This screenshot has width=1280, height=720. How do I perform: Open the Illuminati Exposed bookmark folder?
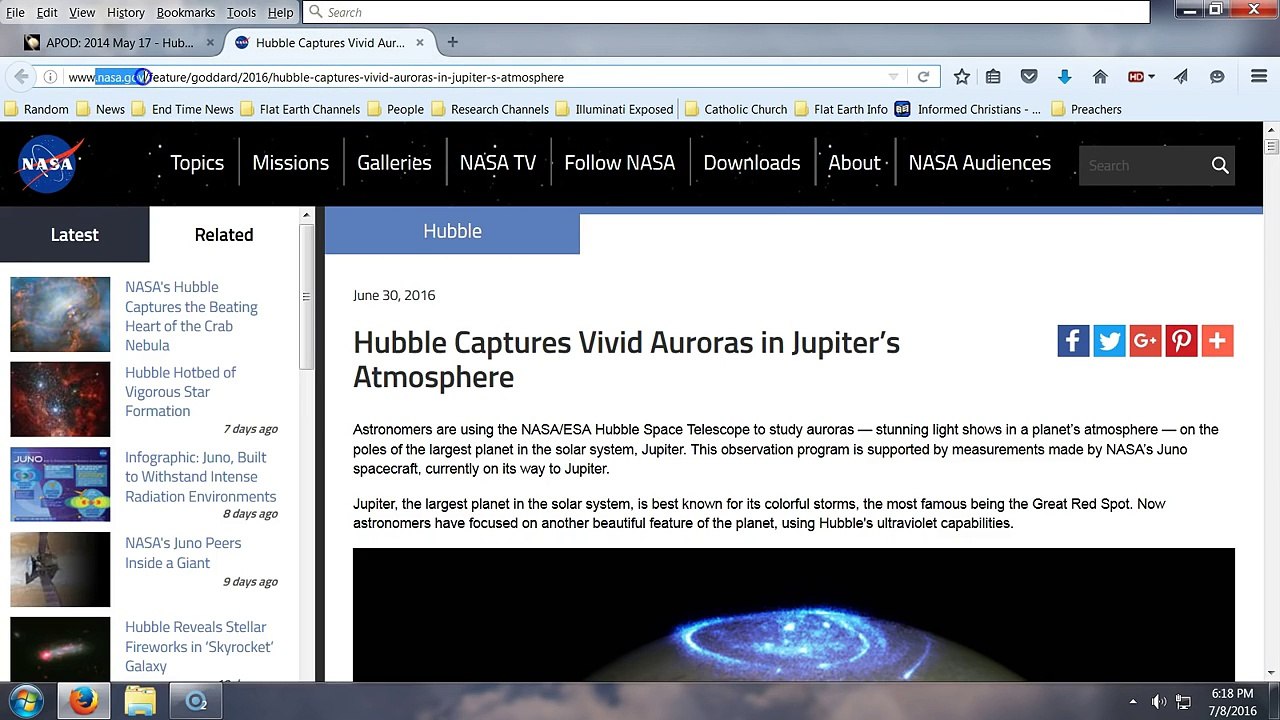(x=614, y=109)
